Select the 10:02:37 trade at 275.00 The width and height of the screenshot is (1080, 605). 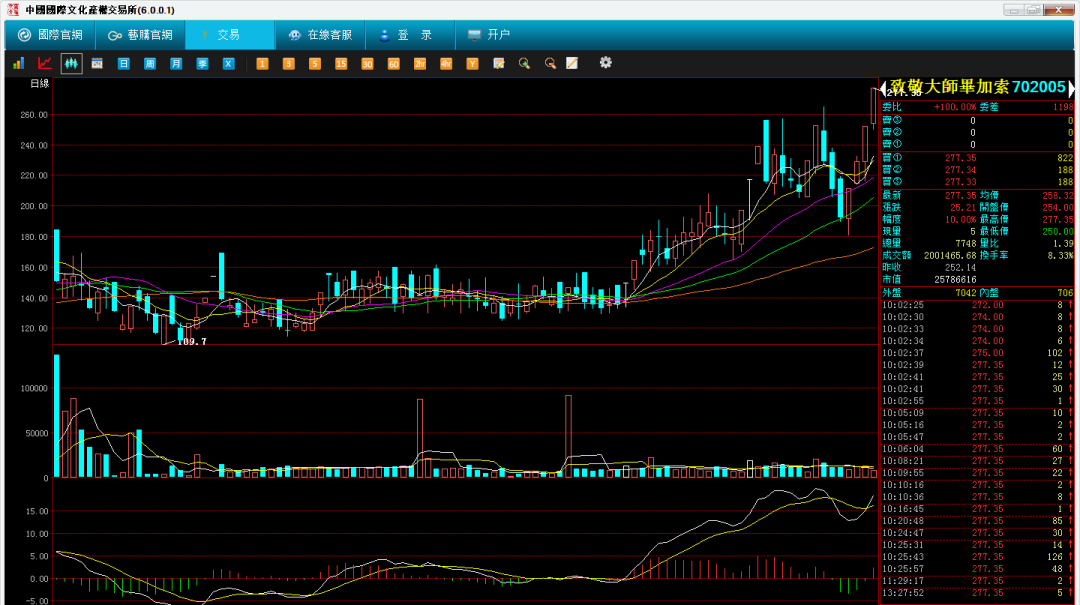[977, 353]
